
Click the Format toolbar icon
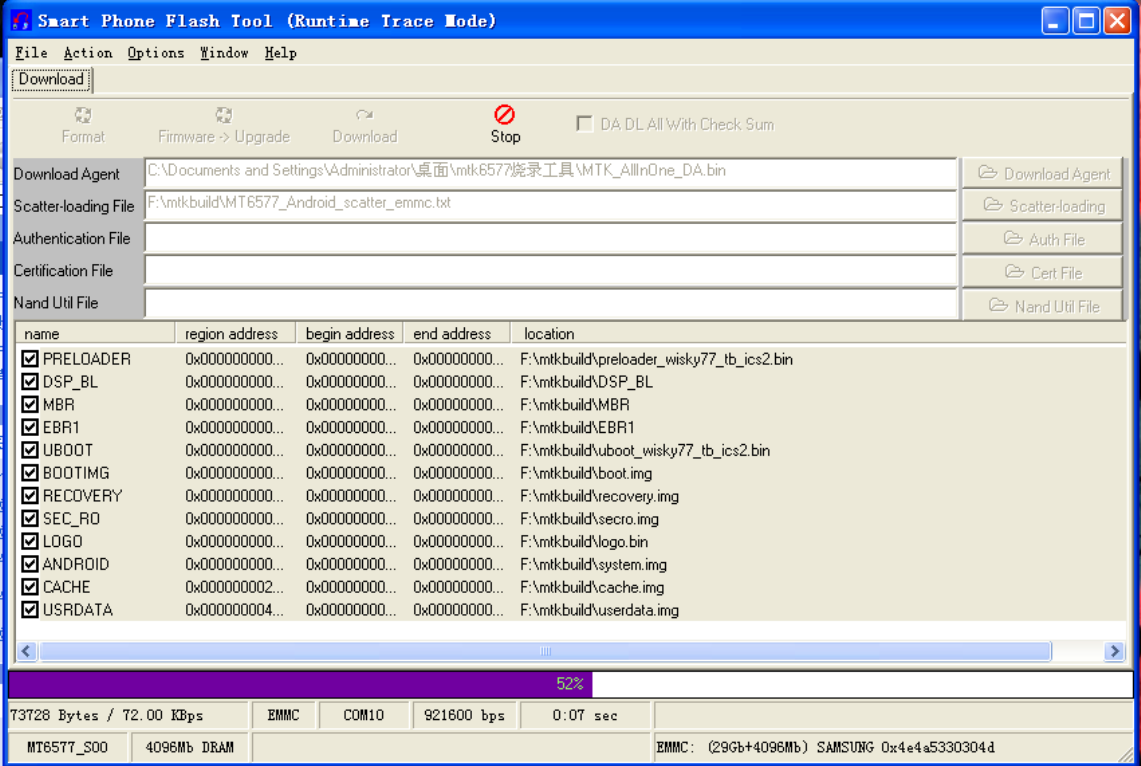(x=83, y=115)
